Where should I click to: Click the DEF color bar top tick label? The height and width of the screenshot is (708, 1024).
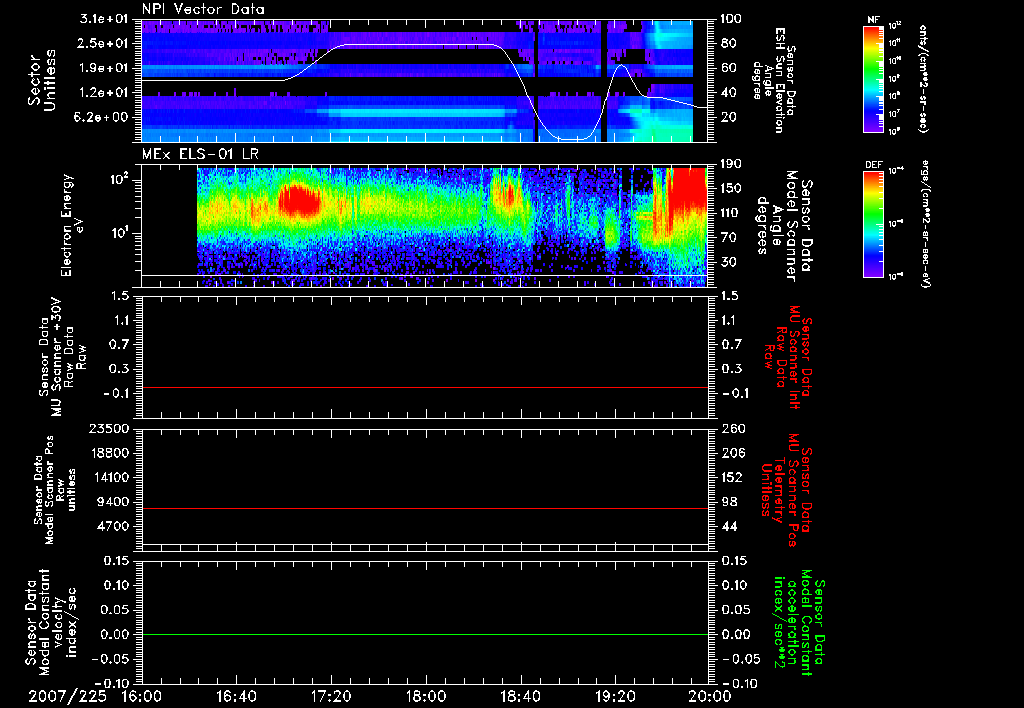coord(895,171)
